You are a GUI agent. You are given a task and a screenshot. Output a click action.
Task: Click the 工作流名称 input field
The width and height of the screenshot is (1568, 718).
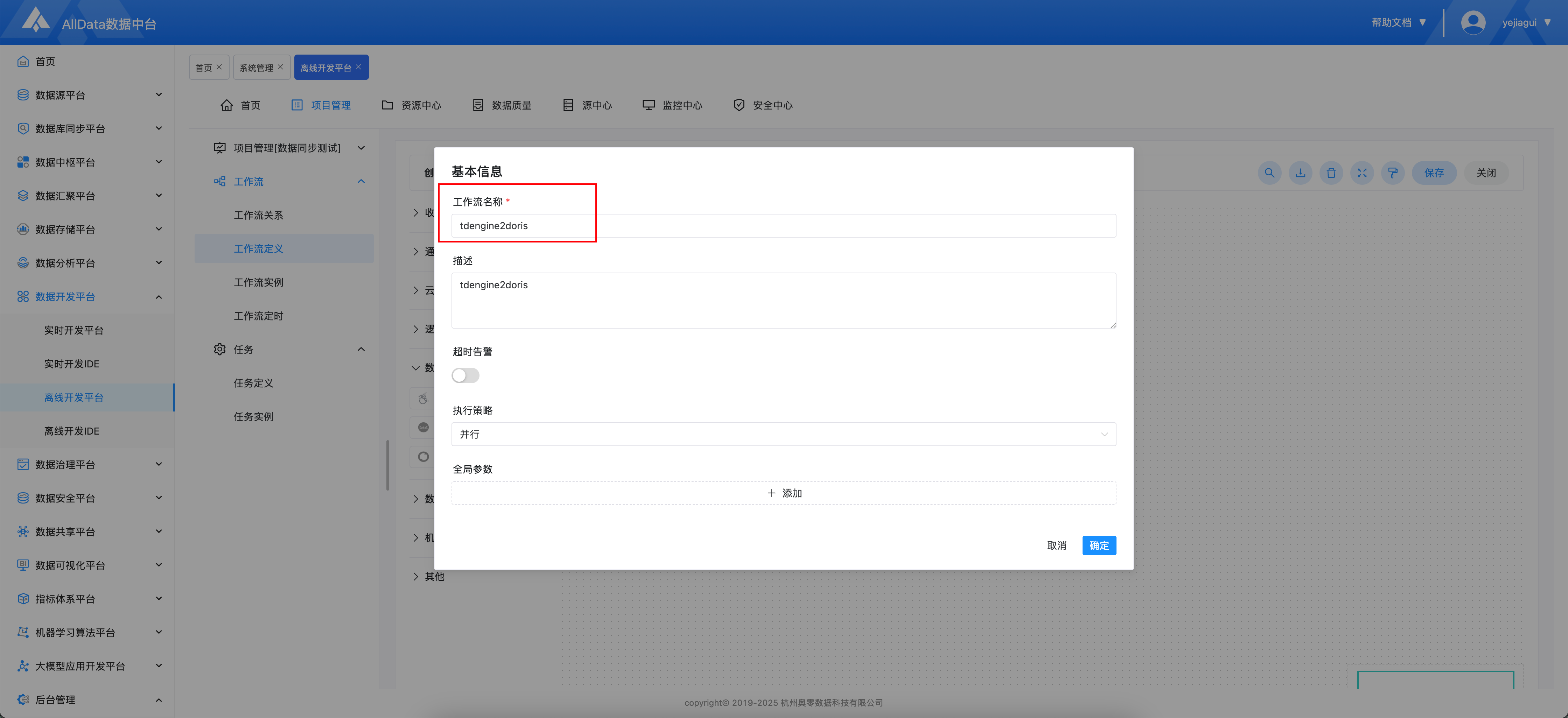[x=783, y=226]
